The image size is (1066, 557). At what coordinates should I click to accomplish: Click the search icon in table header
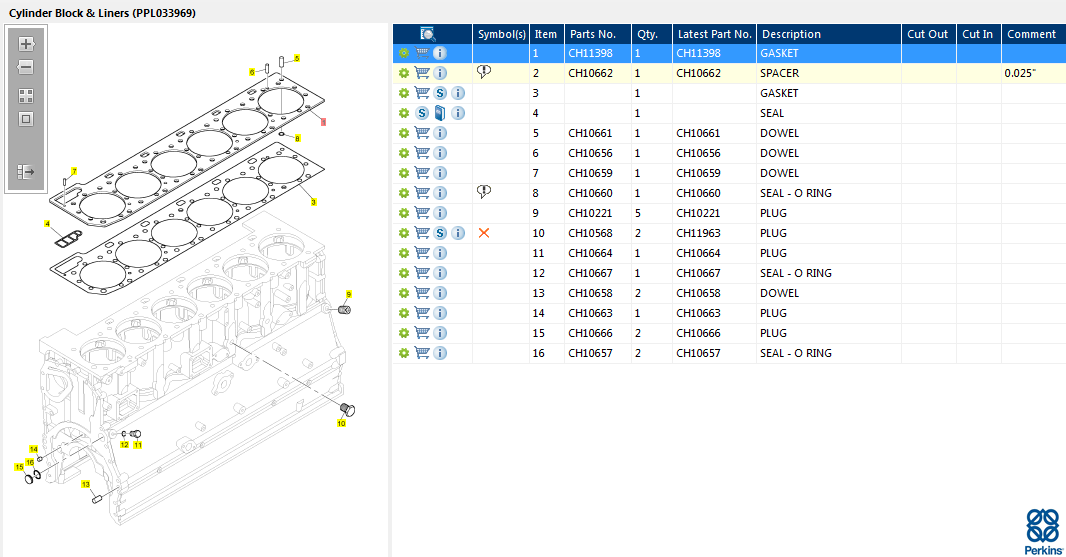pyautogui.click(x=427, y=34)
